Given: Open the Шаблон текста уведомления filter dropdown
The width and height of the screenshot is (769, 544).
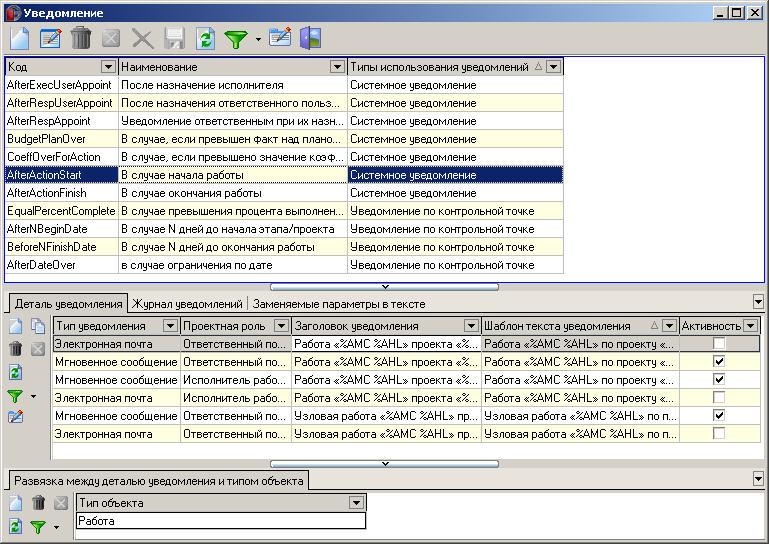Looking at the screenshot, I should tap(669, 326).
